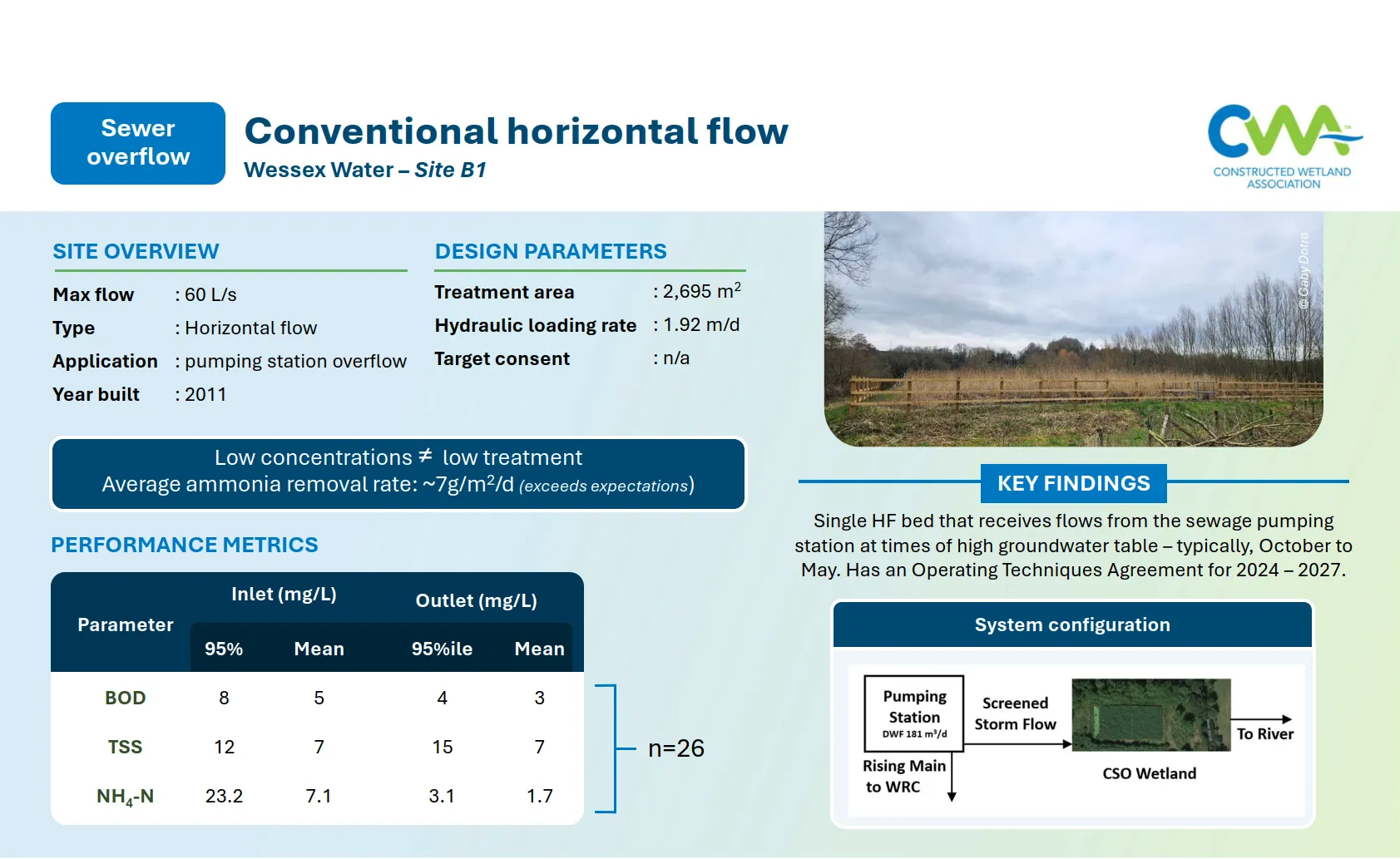This screenshot has width=1400, height=859.
Task: Select the Screened Storm Flow label
Action: pos(1015,713)
